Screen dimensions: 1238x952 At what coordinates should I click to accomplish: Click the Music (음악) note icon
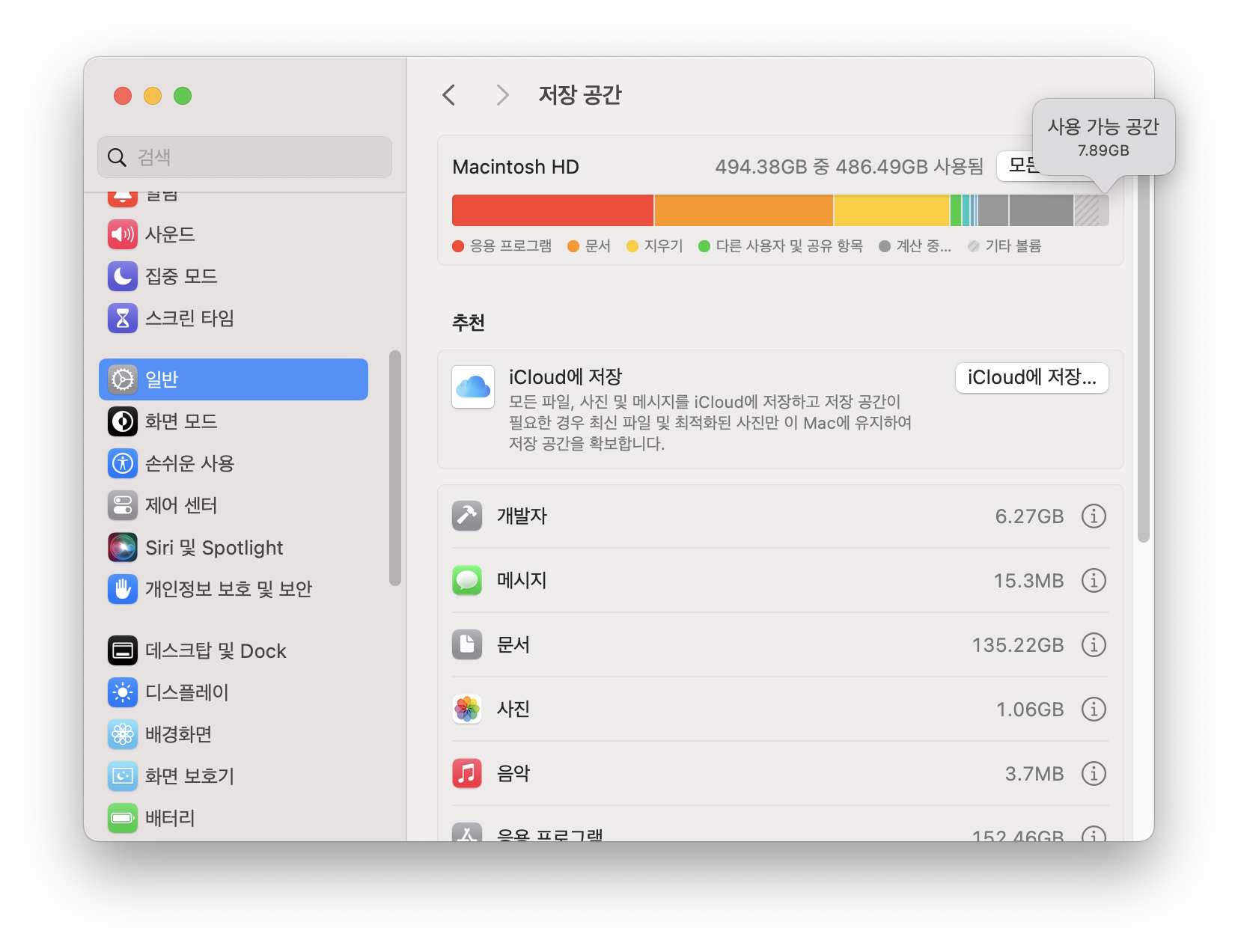pyautogui.click(x=467, y=773)
